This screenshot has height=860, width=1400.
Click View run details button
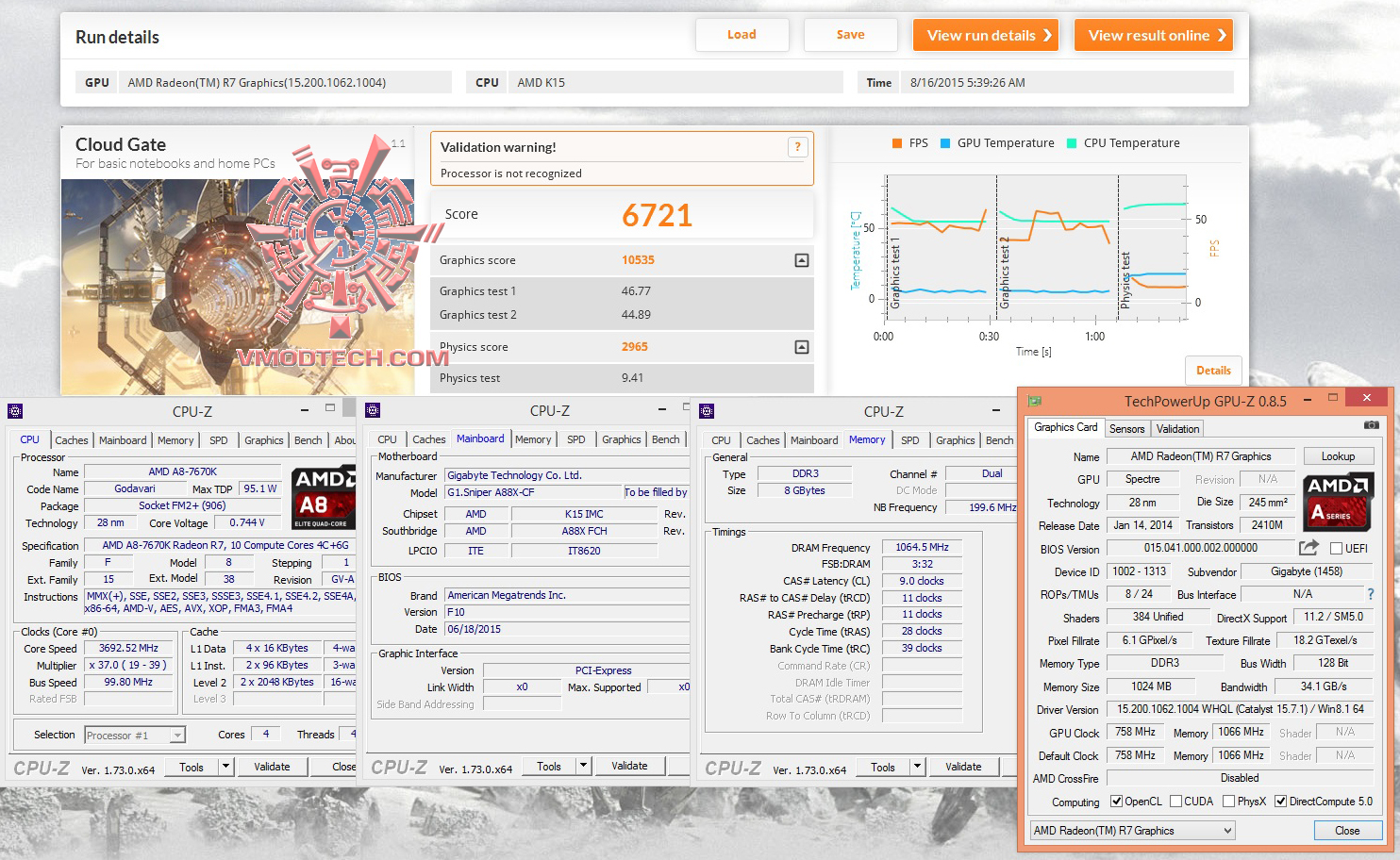986,36
